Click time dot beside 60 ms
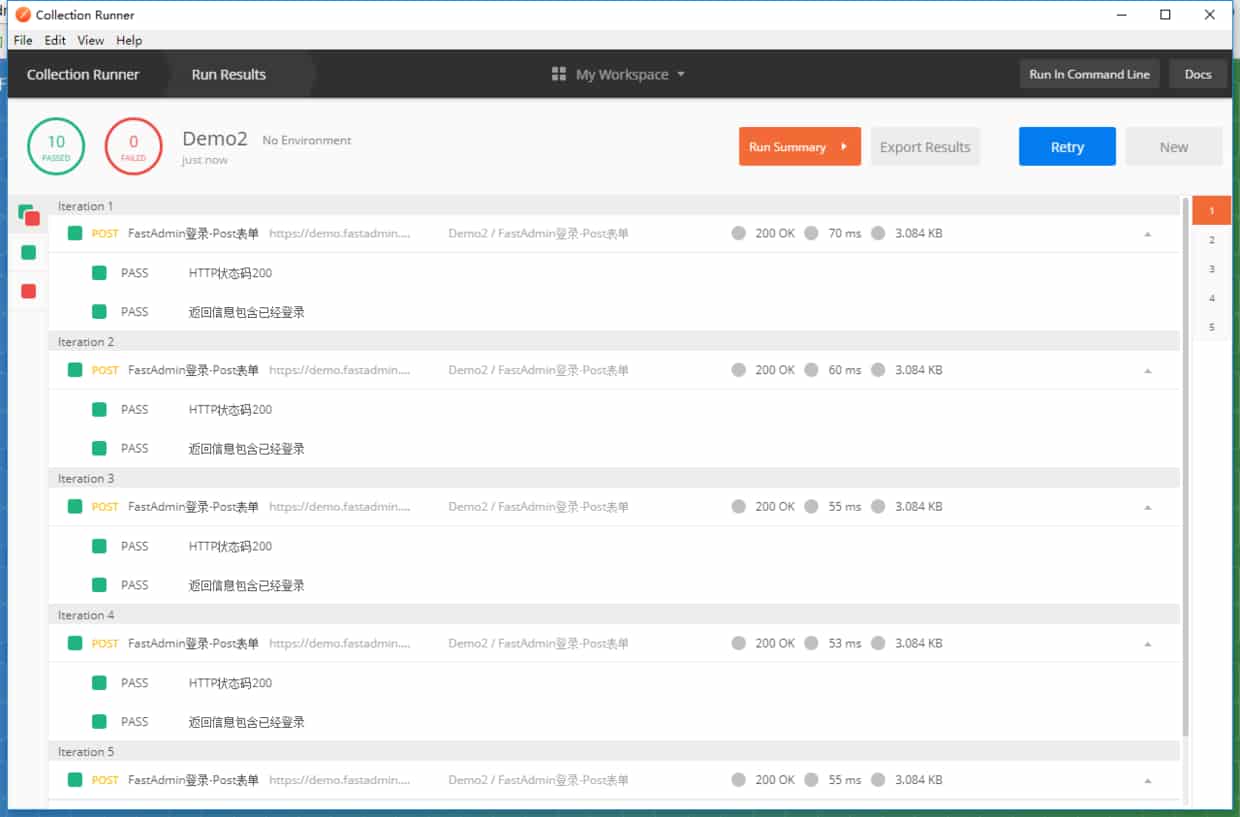This screenshot has height=817, width=1240. click(x=811, y=370)
